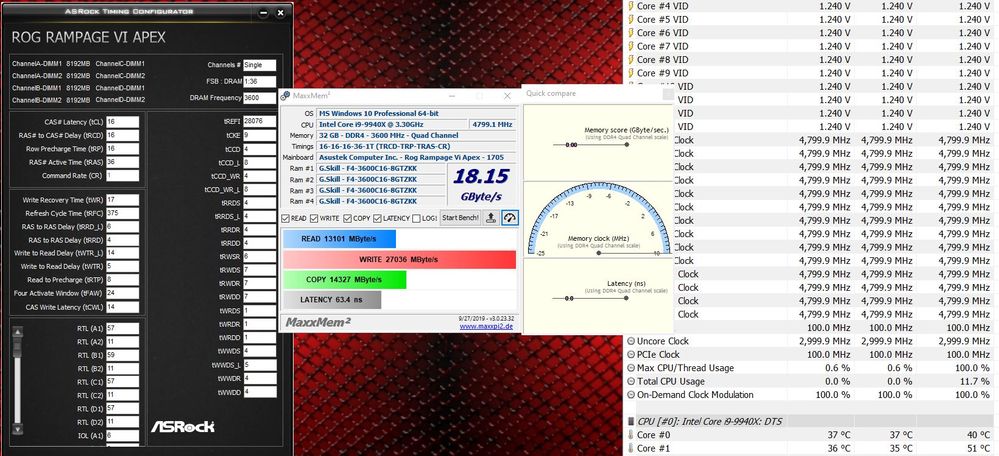Click the 4799.1 MHz CPU clock value in MaxxMem
Image resolution: width=999 pixels, height=456 pixels.
pyautogui.click(x=492, y=124)
